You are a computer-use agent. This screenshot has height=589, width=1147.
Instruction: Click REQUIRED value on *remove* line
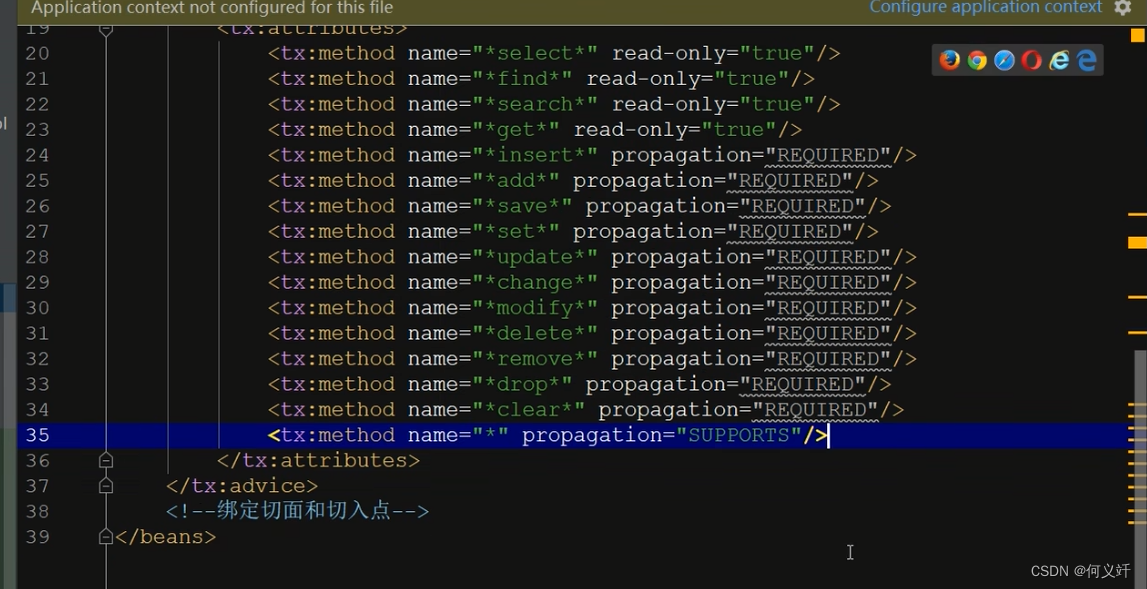point(828,359)
